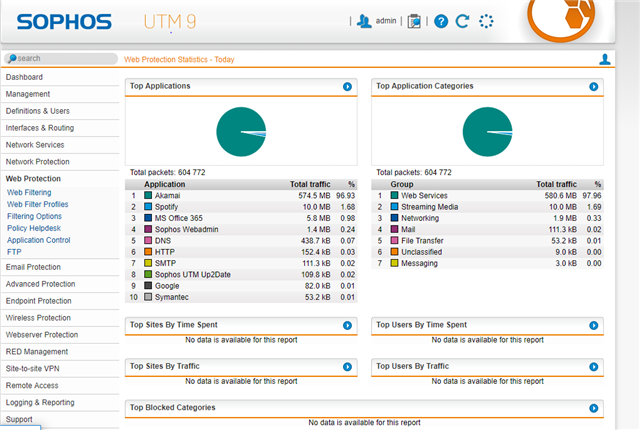
Task: Select the MS Office 365 row
Action: click(241, 218)
